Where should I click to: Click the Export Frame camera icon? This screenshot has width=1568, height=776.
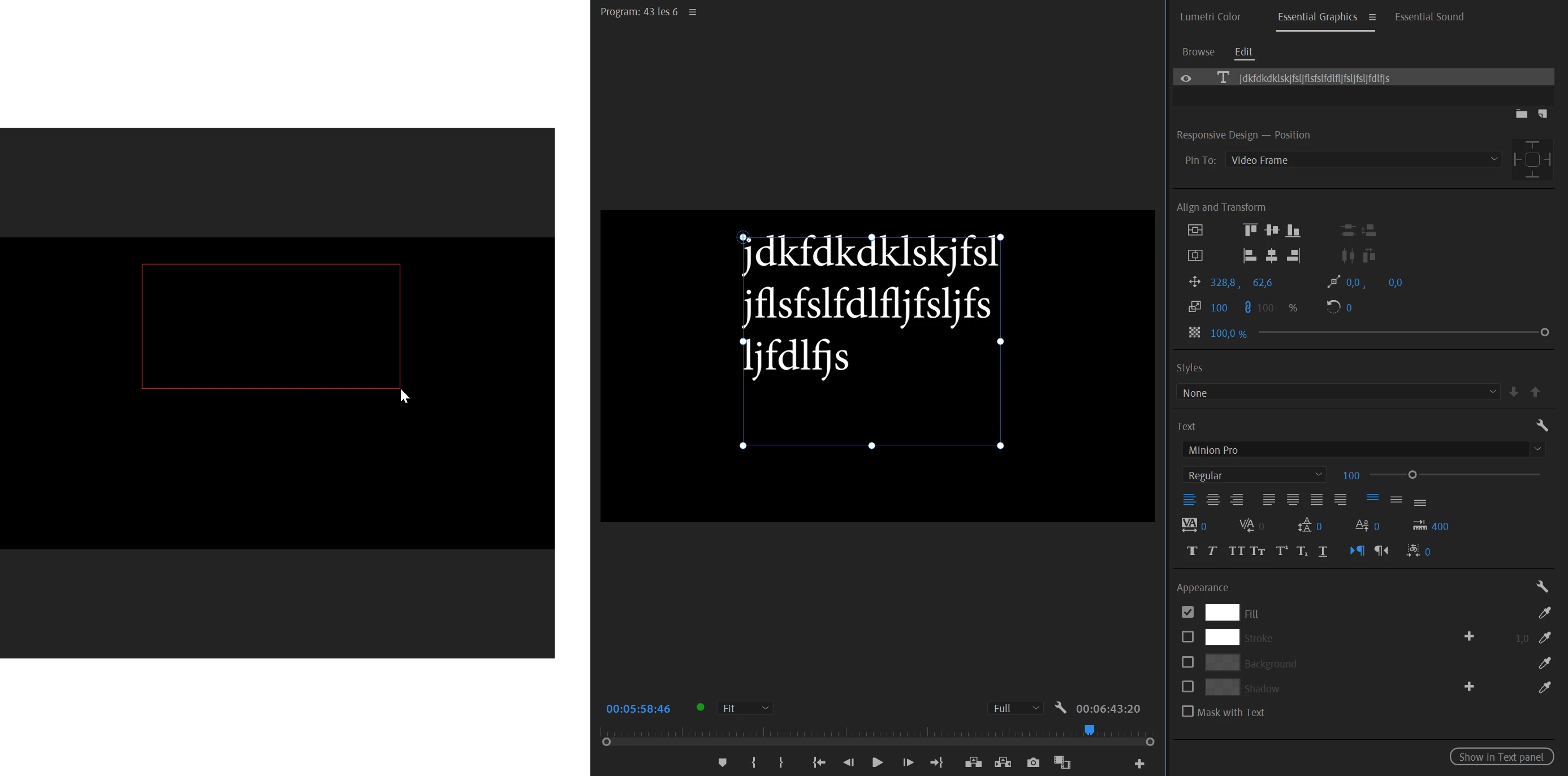[x=1033, y=762]
